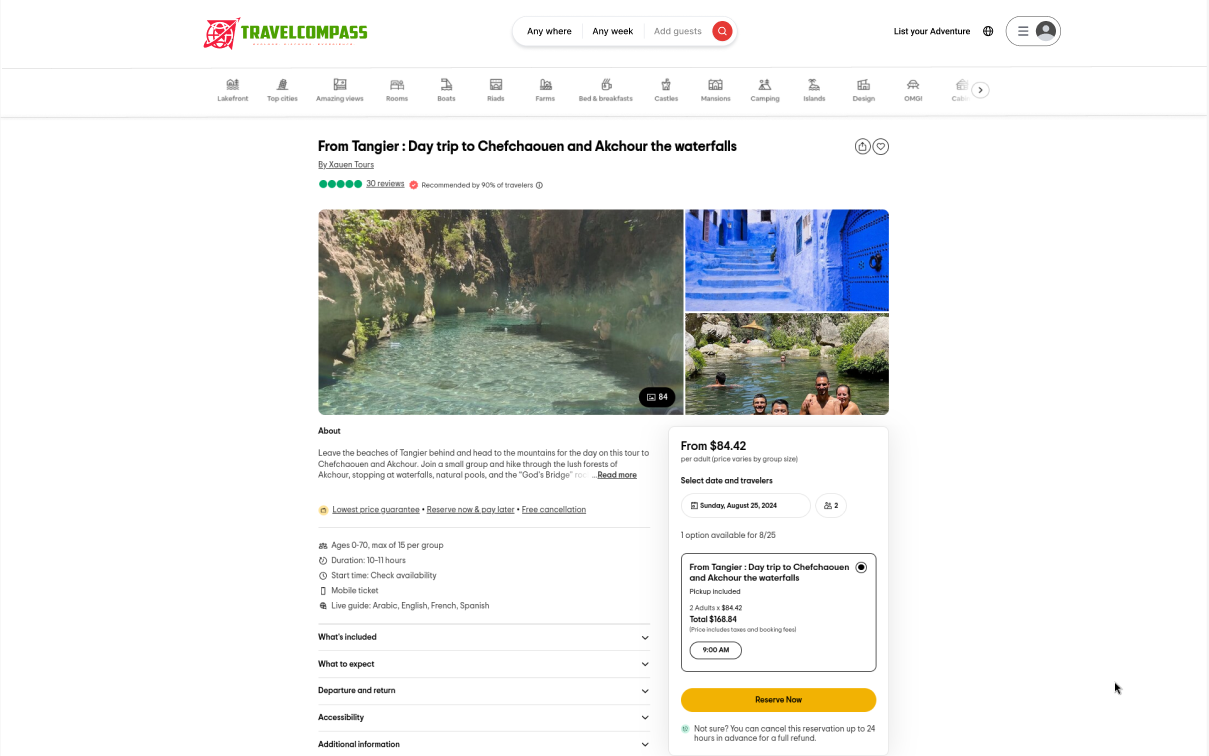Screen dimensions: 1209x756
Task: Open the blue Chefchaouen stairs photo
Action: coord(787,260)
